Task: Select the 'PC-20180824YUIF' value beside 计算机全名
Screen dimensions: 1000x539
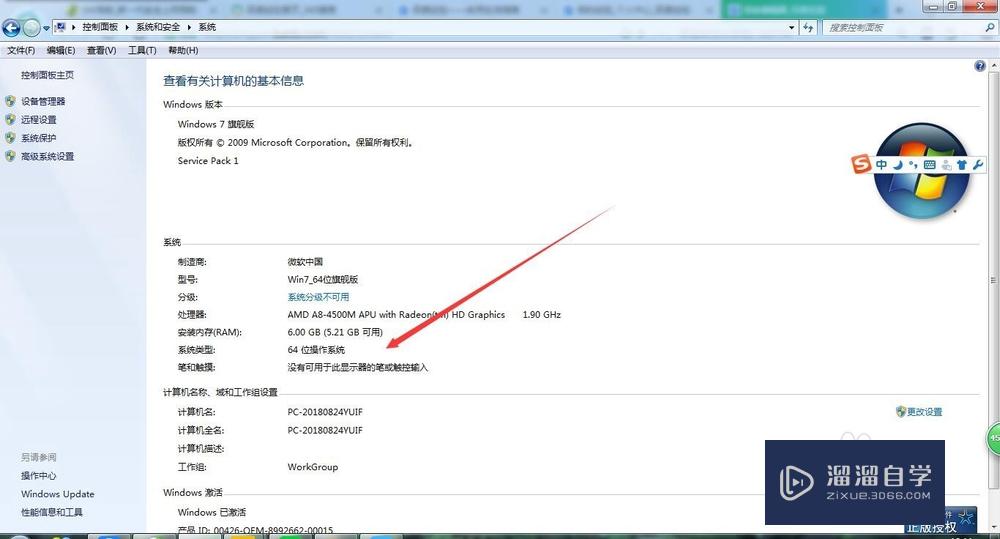Action: click(325, 431)
